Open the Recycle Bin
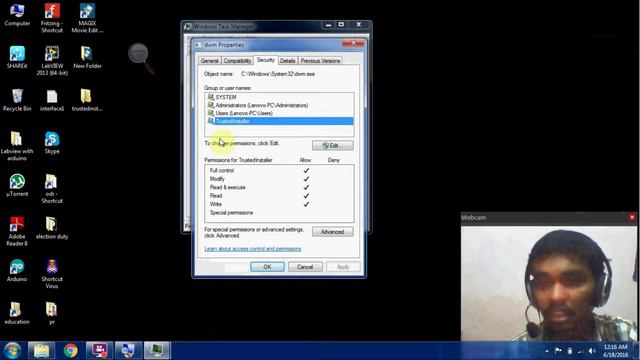 point(17,100)
